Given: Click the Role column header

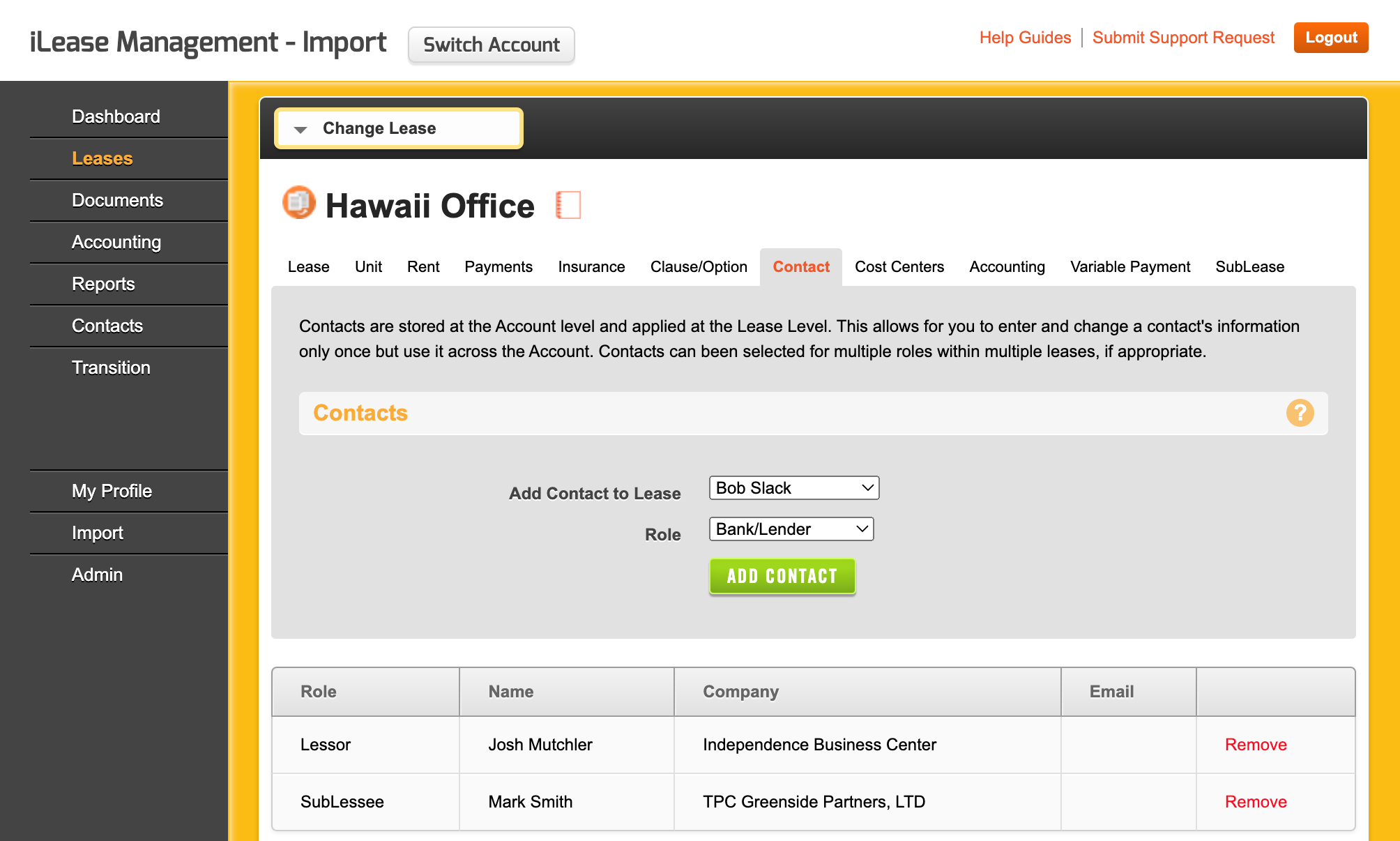Looking at the screenshot, I should (366, 692).
